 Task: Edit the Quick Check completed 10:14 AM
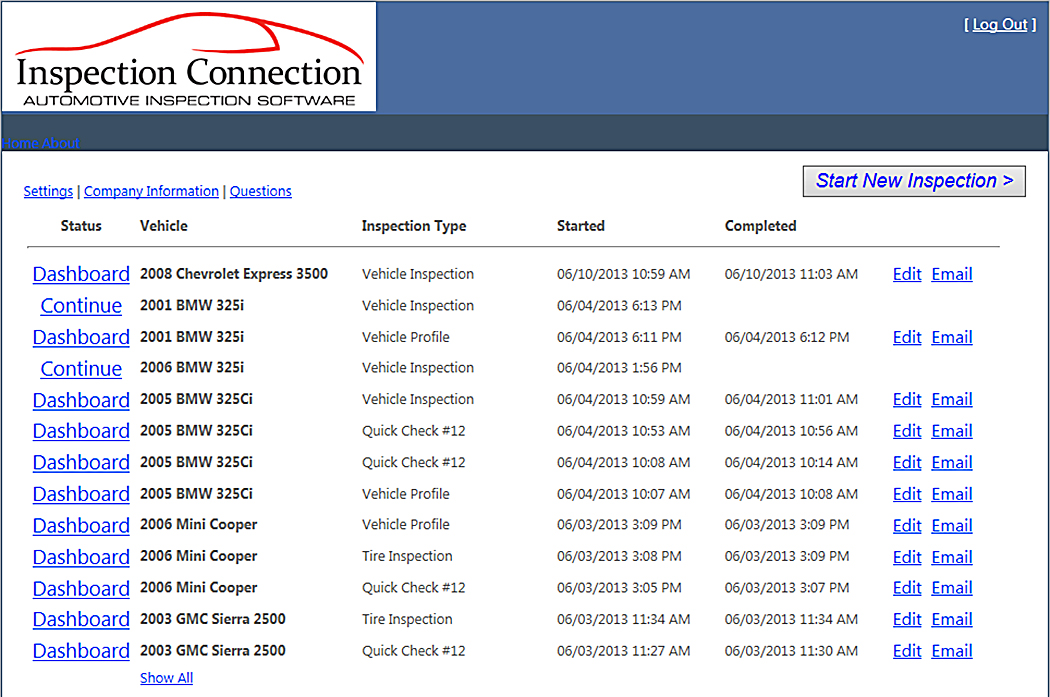[x=907, y=463]
